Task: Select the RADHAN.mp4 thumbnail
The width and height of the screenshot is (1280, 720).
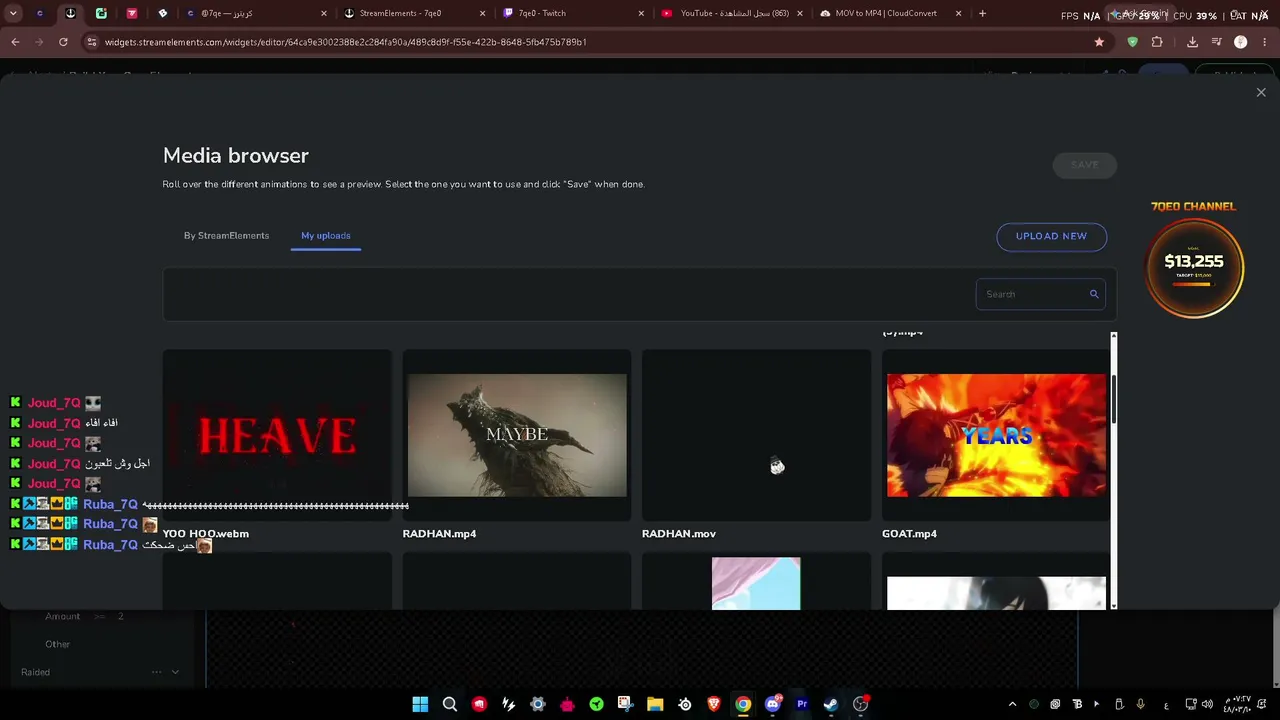Action: (517, 435)
